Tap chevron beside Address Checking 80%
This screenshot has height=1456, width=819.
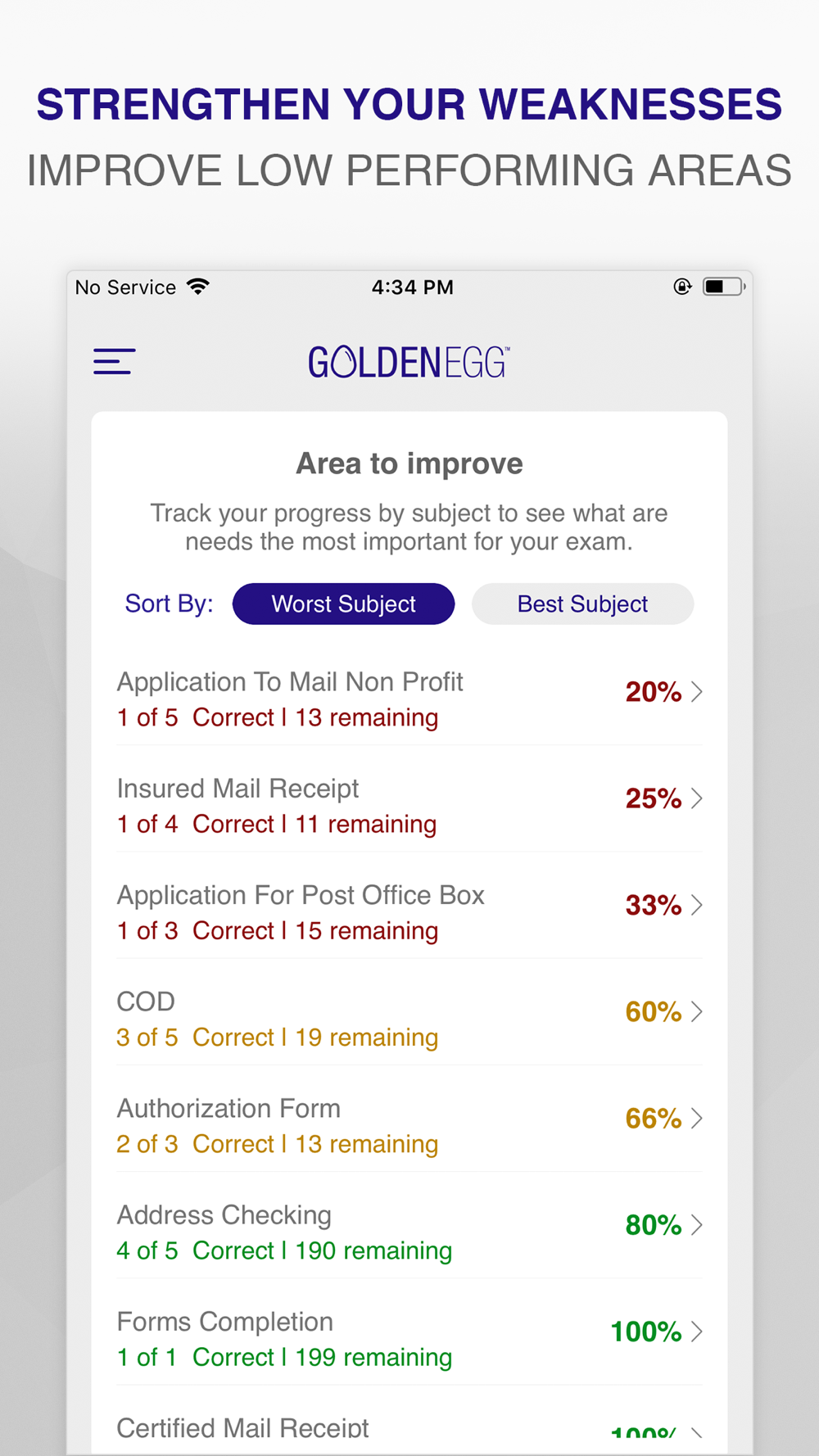[697, 1225]
